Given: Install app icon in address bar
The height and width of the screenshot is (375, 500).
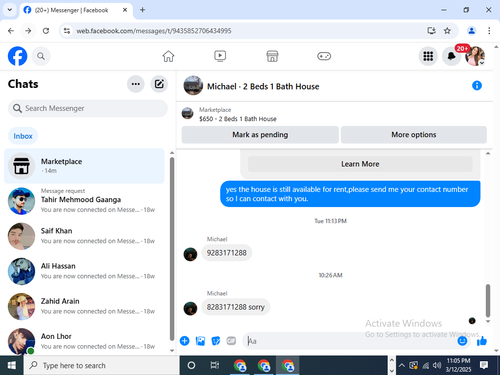Looking at the screenshot, I should point(431,31).
